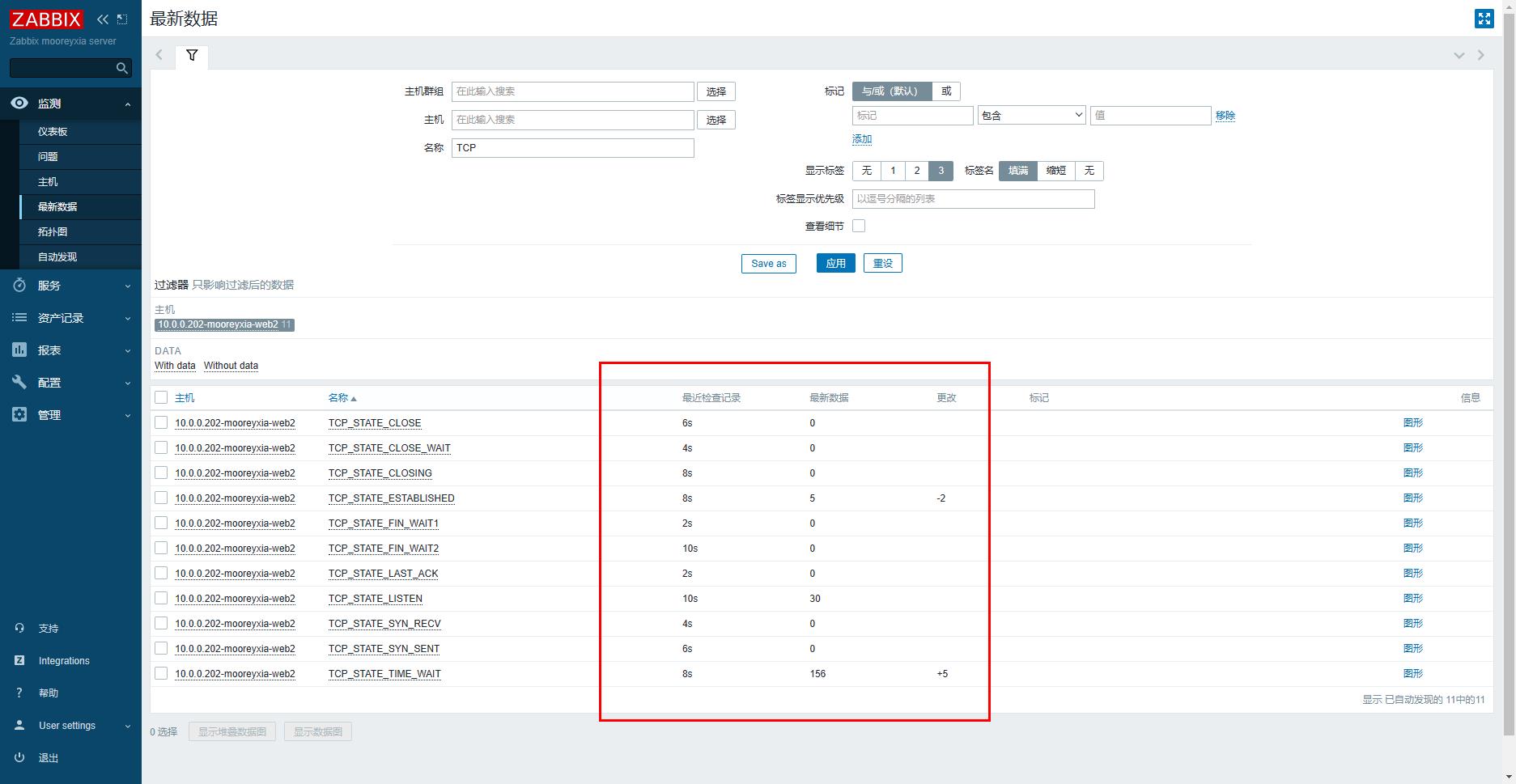Image resolution: width=1516 pixels, height=784 pixels.
Task: Click the 应用 button
Action: pos(835,263)
